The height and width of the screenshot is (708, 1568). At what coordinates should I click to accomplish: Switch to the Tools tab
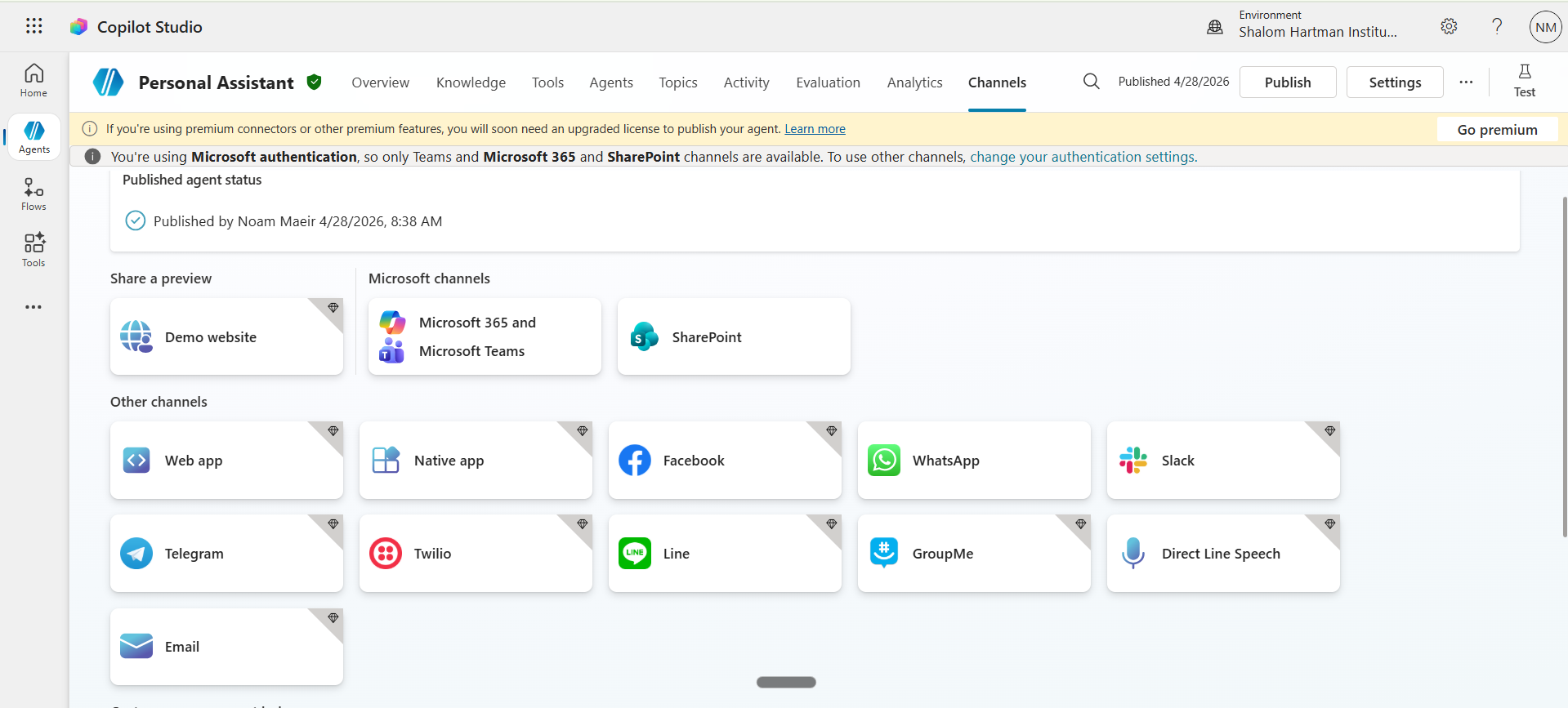click(x=547, y=82)
